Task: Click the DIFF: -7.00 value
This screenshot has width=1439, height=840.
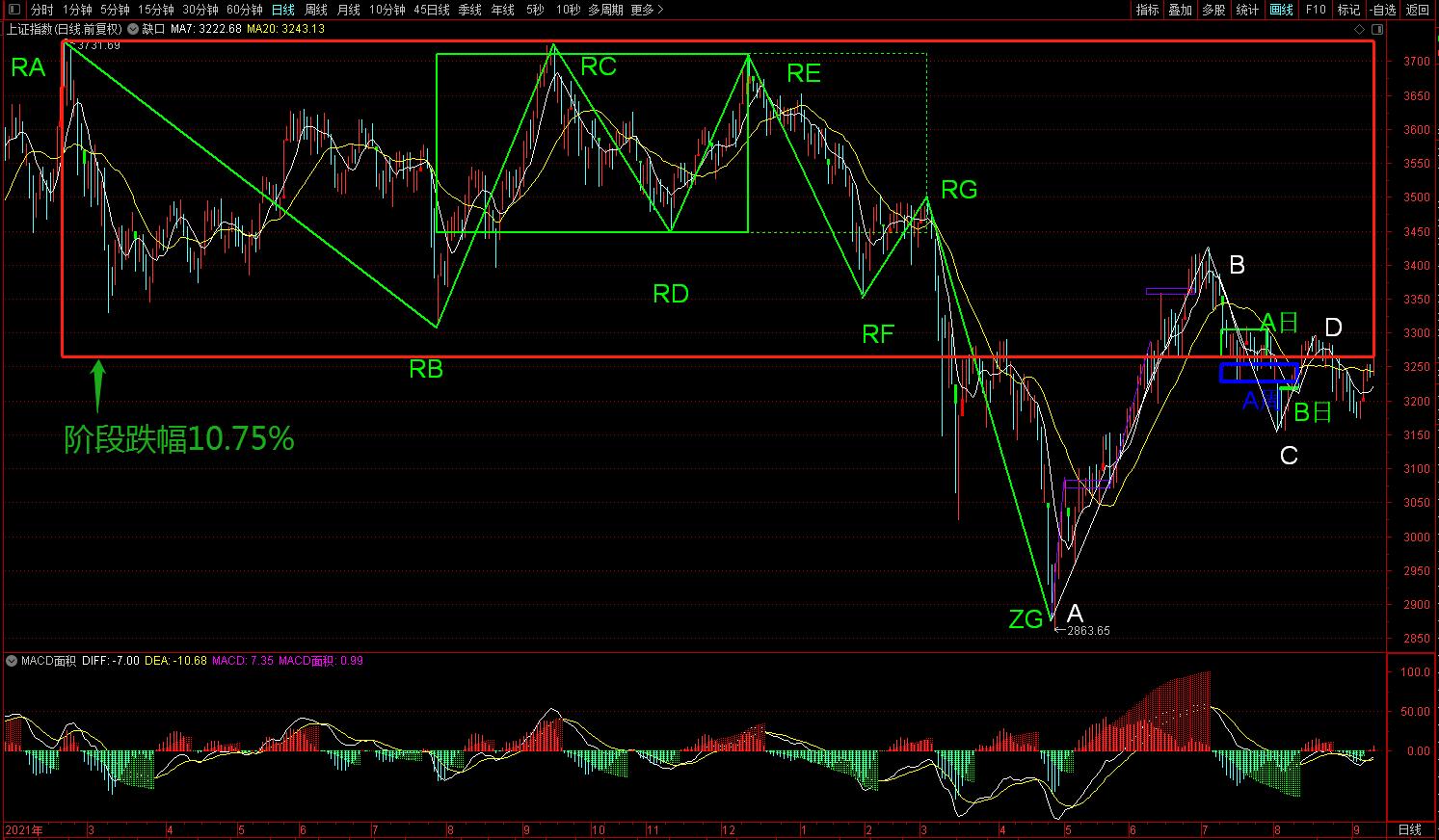Action: (111, 661)
